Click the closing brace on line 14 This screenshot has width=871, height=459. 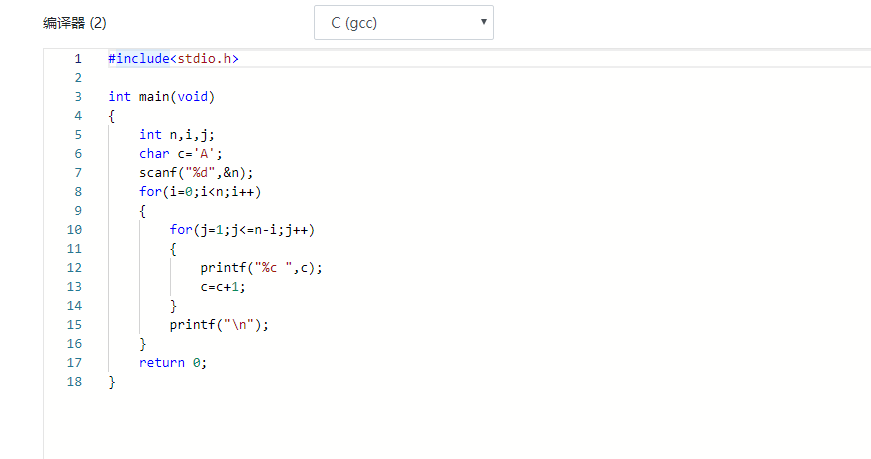tap(173, 306)
